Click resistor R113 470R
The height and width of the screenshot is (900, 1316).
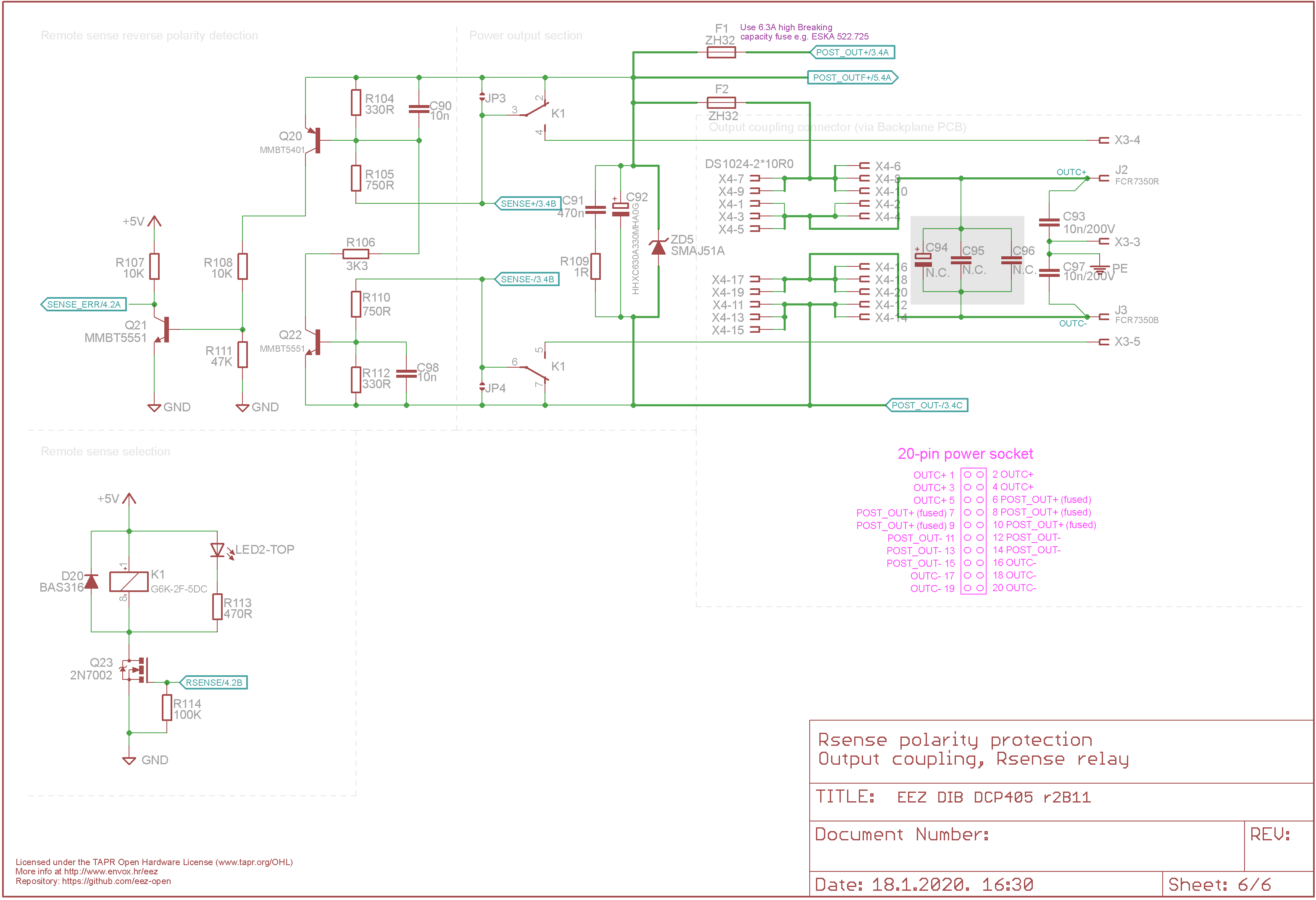coord(217,607)
